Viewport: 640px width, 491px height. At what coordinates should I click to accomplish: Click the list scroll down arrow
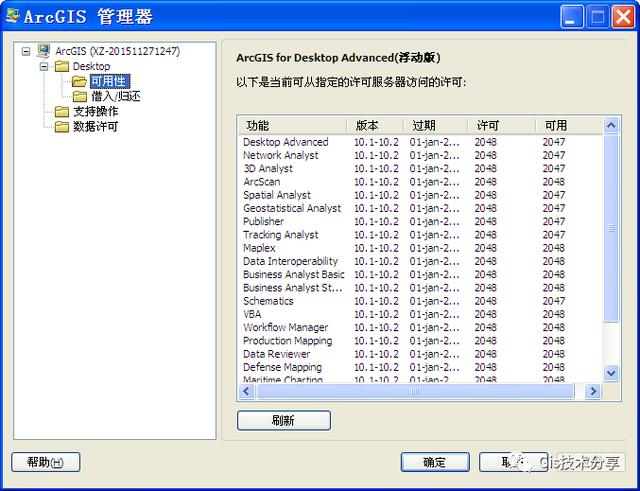click(611, 373)
